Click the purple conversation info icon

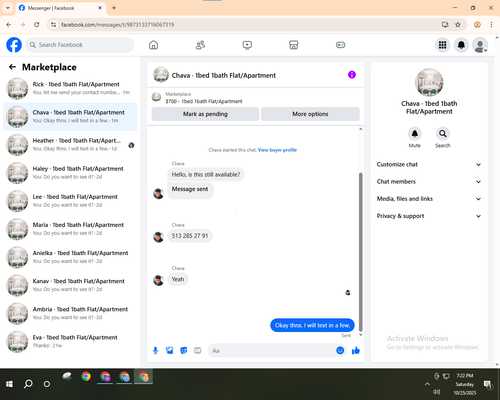(352, 75)
